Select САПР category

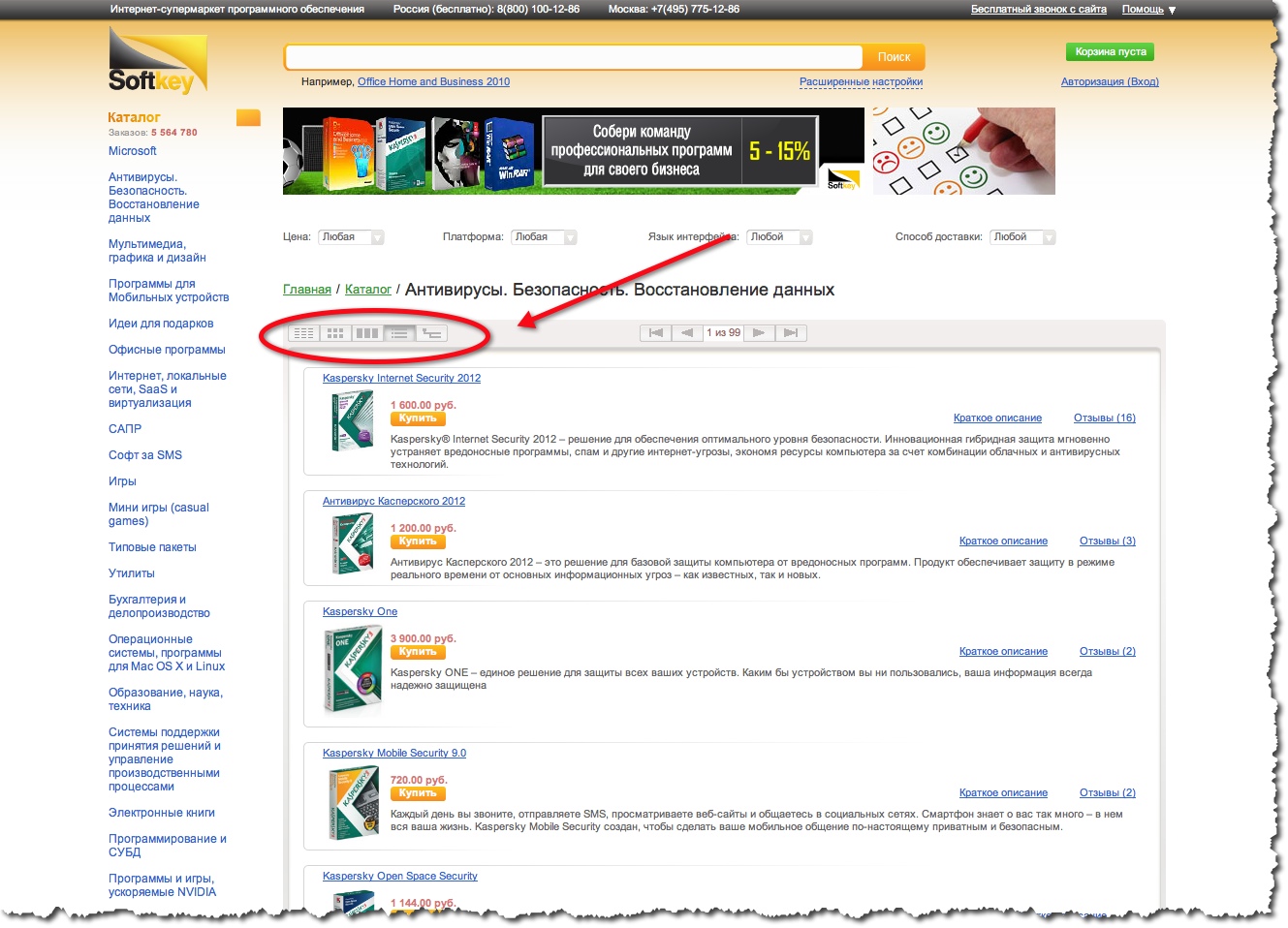pos(125,428)
